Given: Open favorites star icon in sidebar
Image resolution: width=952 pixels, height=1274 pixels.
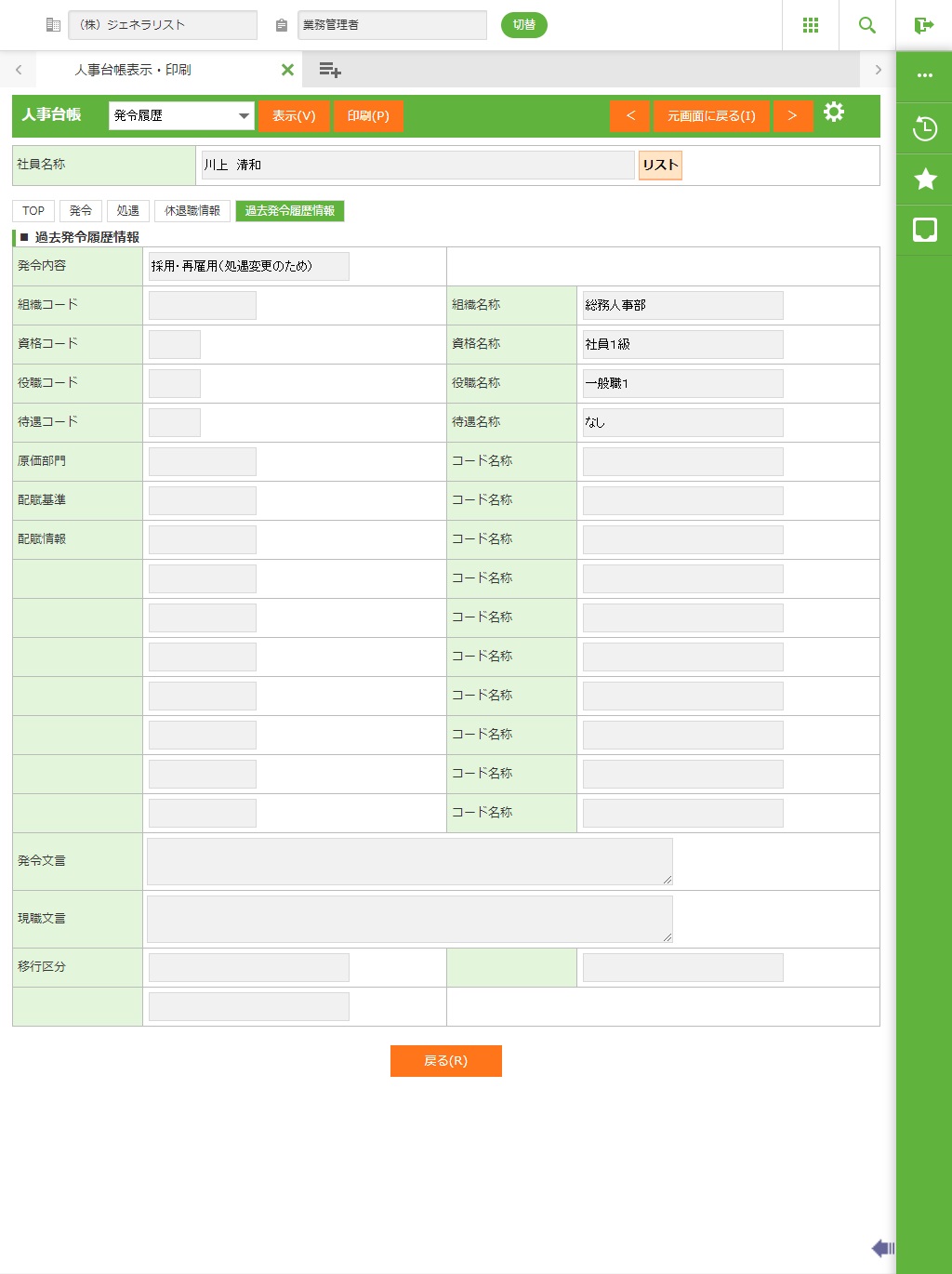Looking at the screenshot, I should point(924,179).
